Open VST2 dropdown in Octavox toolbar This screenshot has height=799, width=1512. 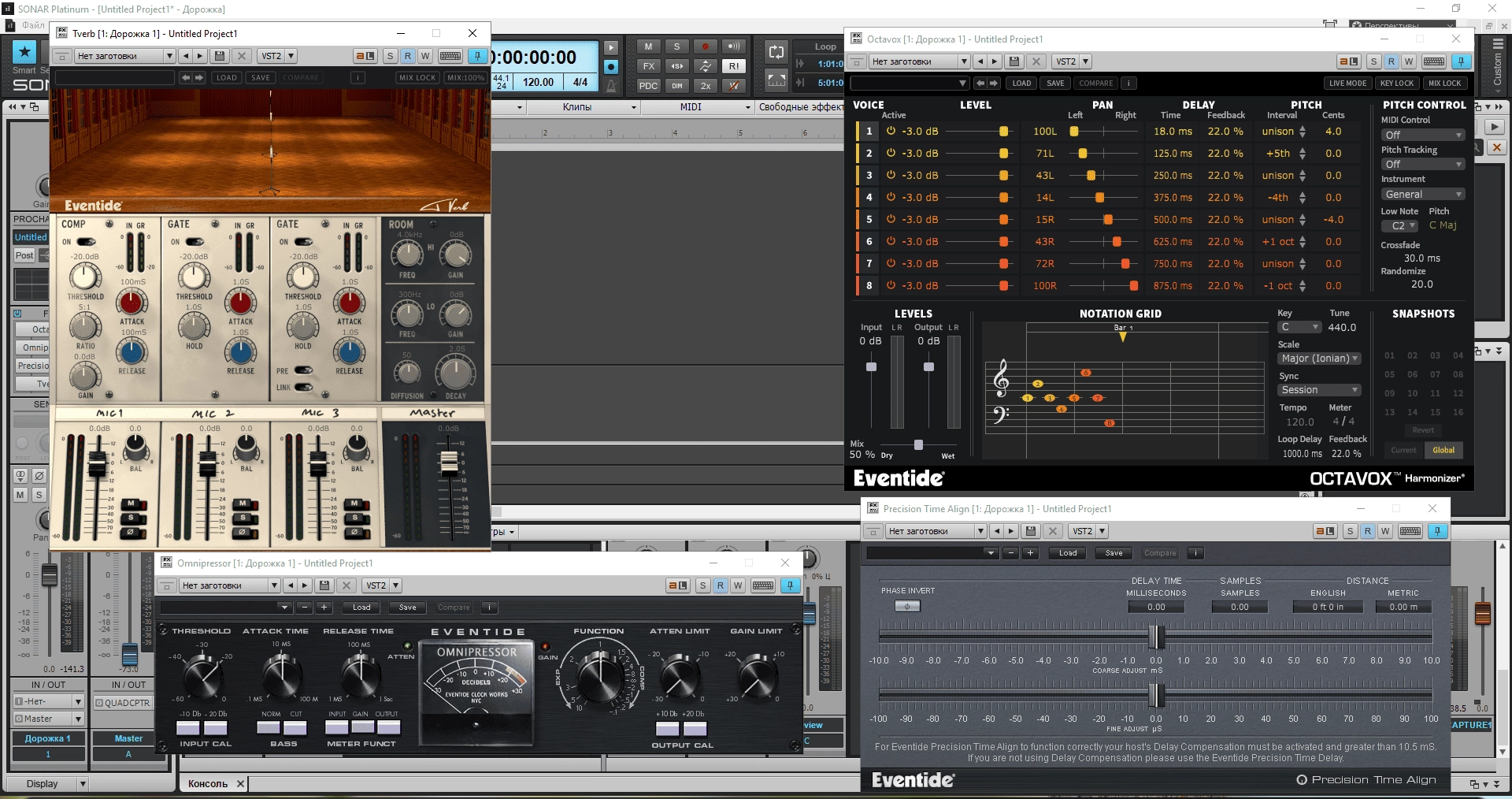(1073, 61)
